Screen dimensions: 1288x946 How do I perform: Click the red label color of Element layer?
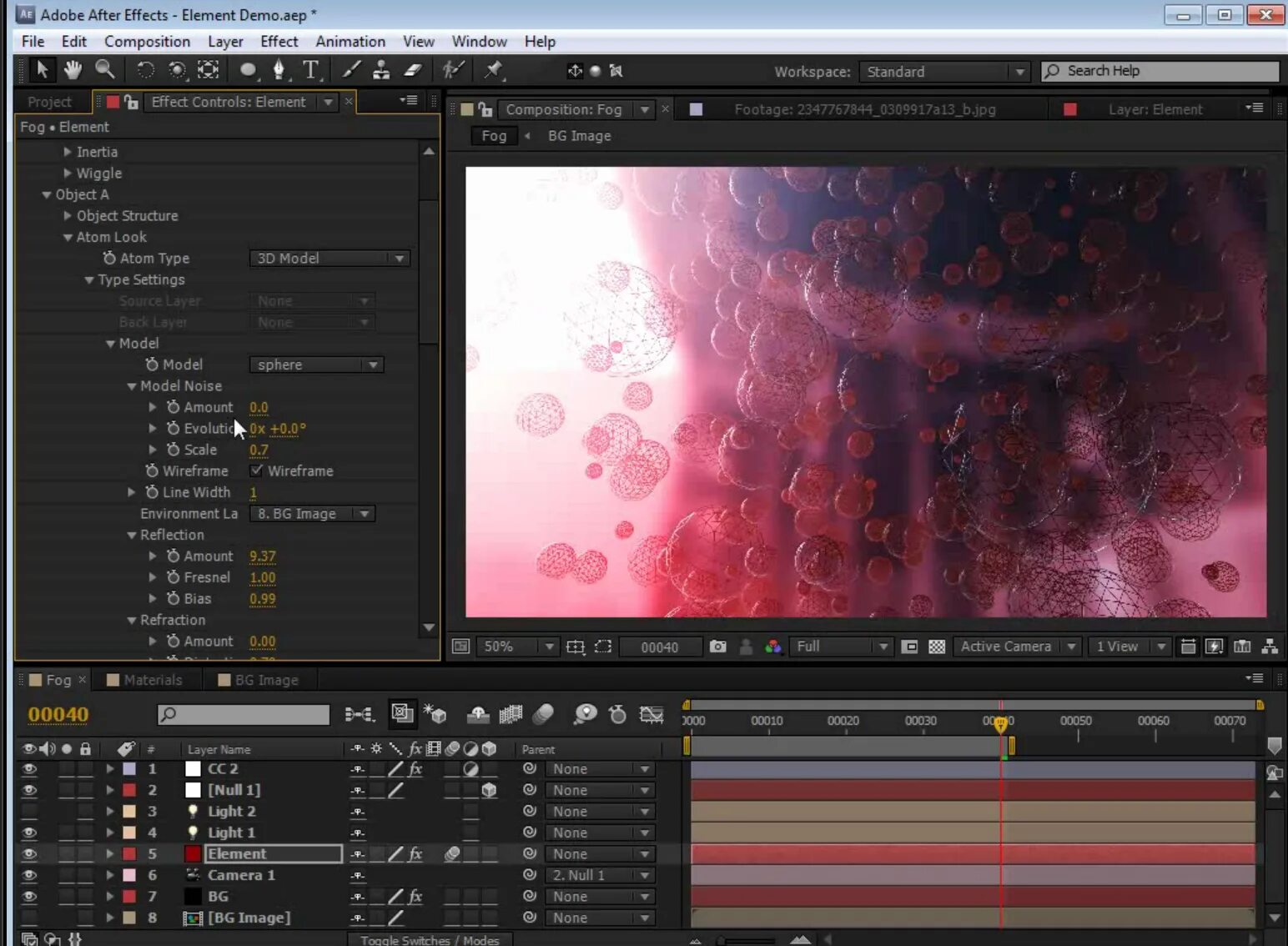(129, 854)
